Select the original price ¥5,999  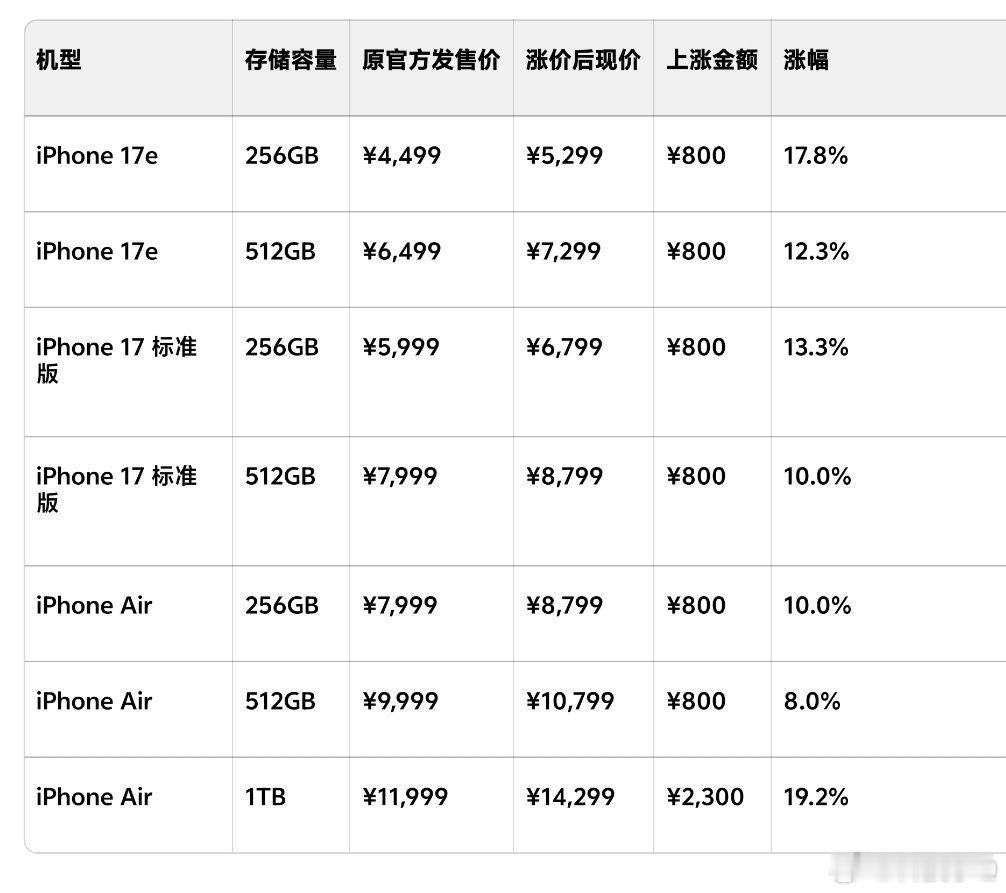(x=401, y=347)
